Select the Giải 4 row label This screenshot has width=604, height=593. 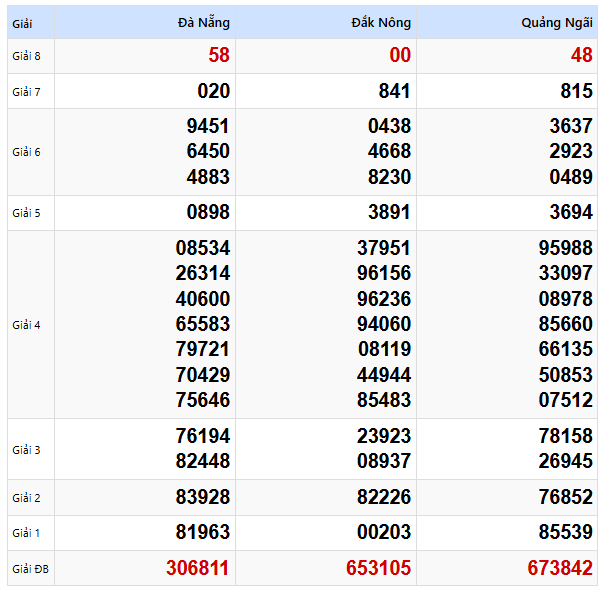click(x=27, y=325)
